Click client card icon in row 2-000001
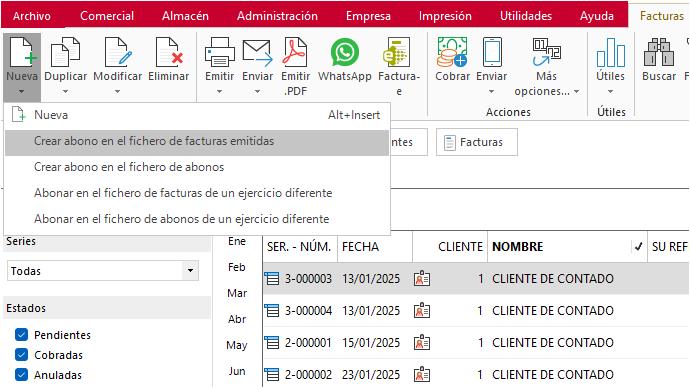Screen dimensions: 690x388 pos(422,343)
